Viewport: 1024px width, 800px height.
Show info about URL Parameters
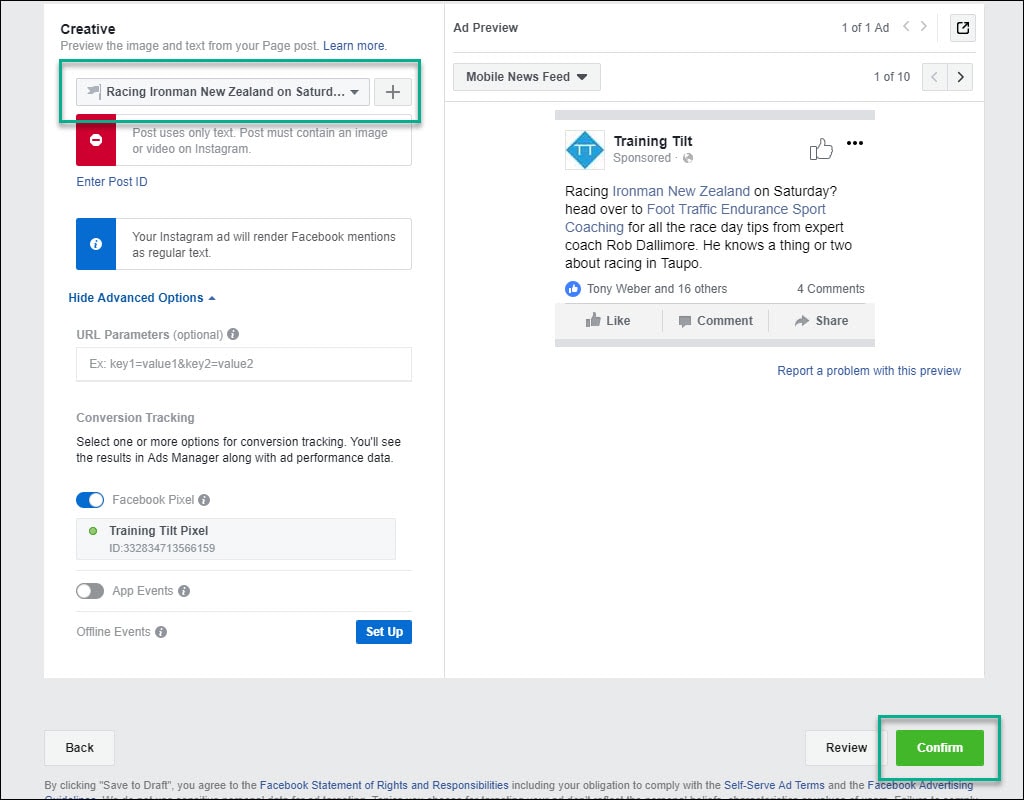(x=233, y=334)
